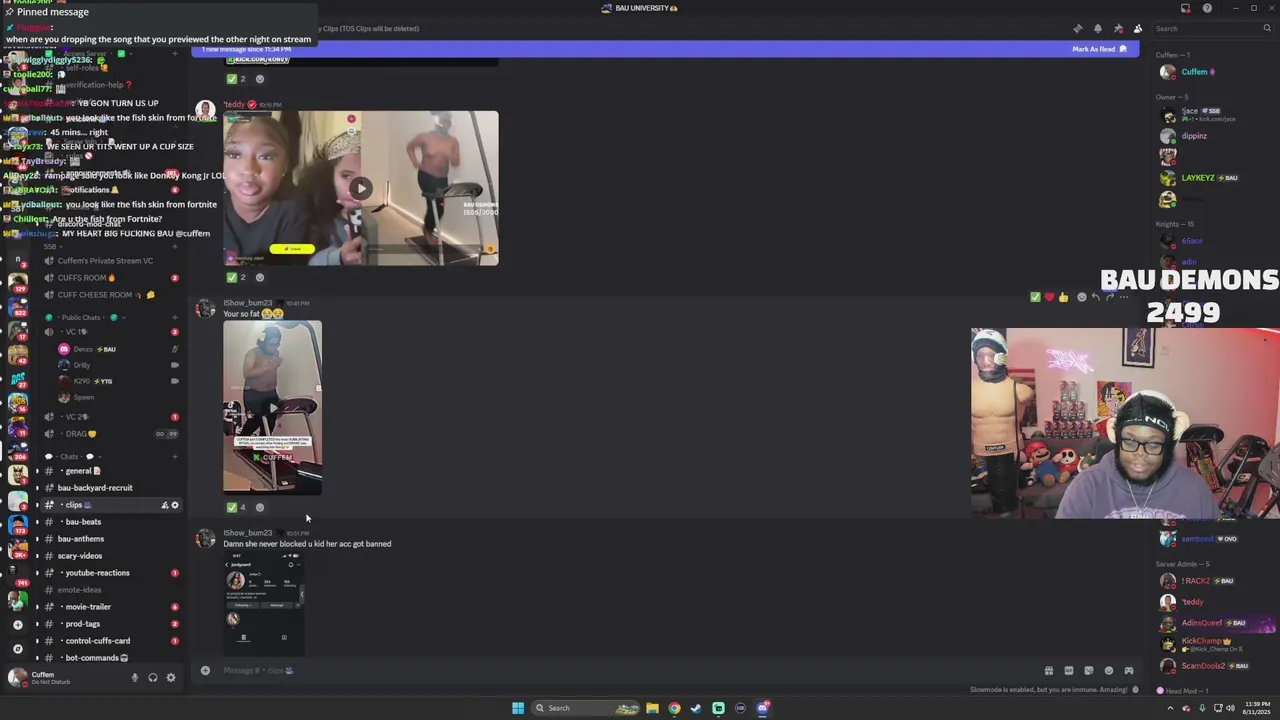
Task: Join the DRAG voice channel
Action: pyautogui.click(x=110, y=434)
